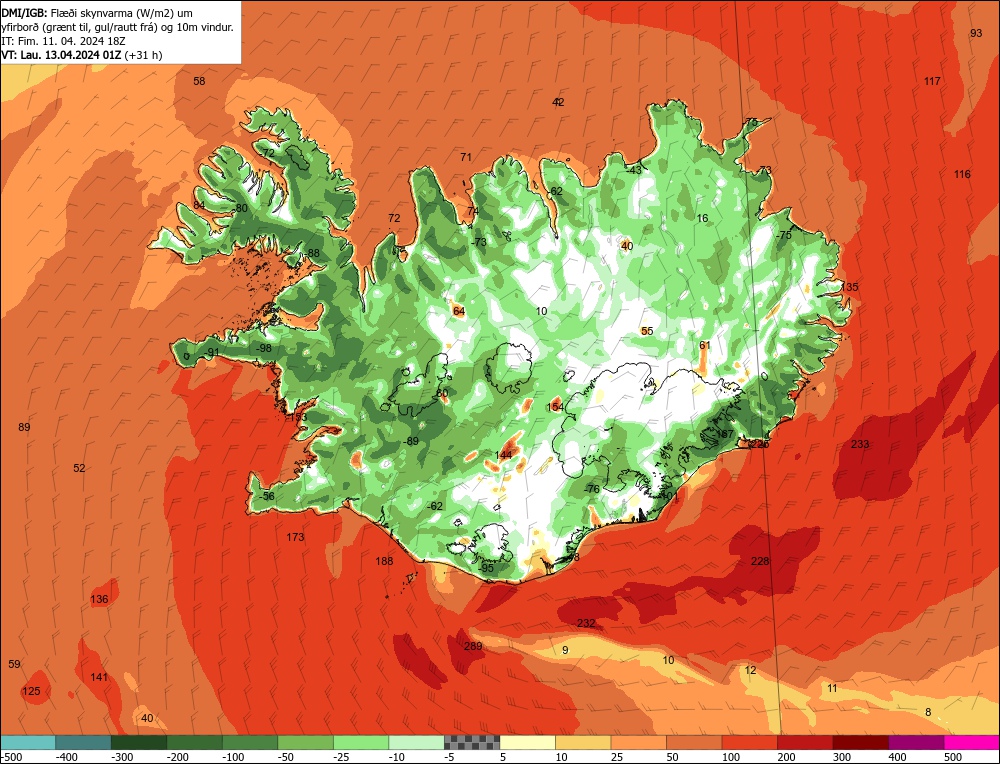Click the '(+31 h)' forecast offset

pos(143,55)
